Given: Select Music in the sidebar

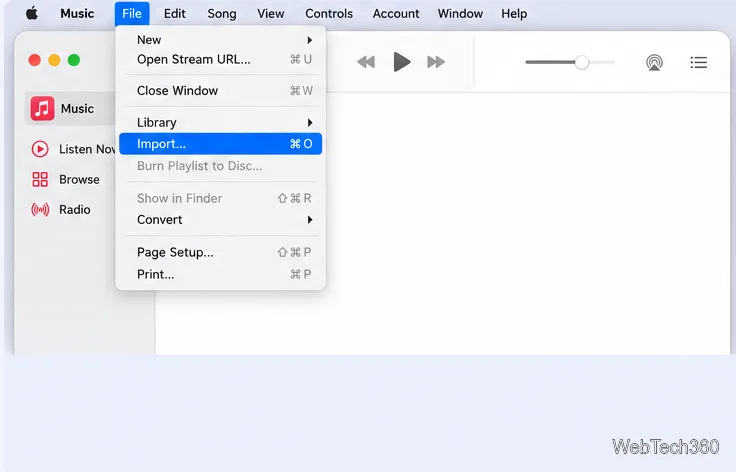Looking at the screenshot, I should [x=70, y=108].
